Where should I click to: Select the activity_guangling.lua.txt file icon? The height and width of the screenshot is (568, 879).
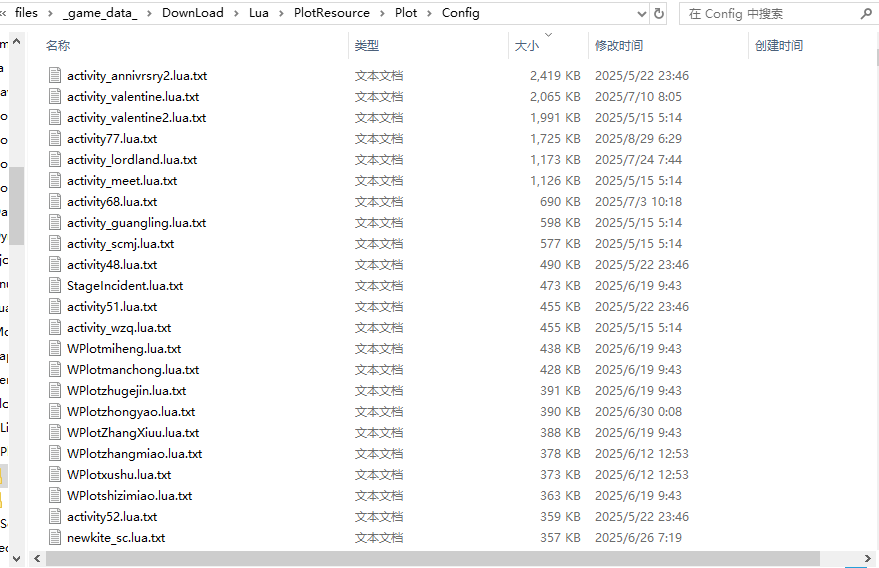click(x=55, y=223)
